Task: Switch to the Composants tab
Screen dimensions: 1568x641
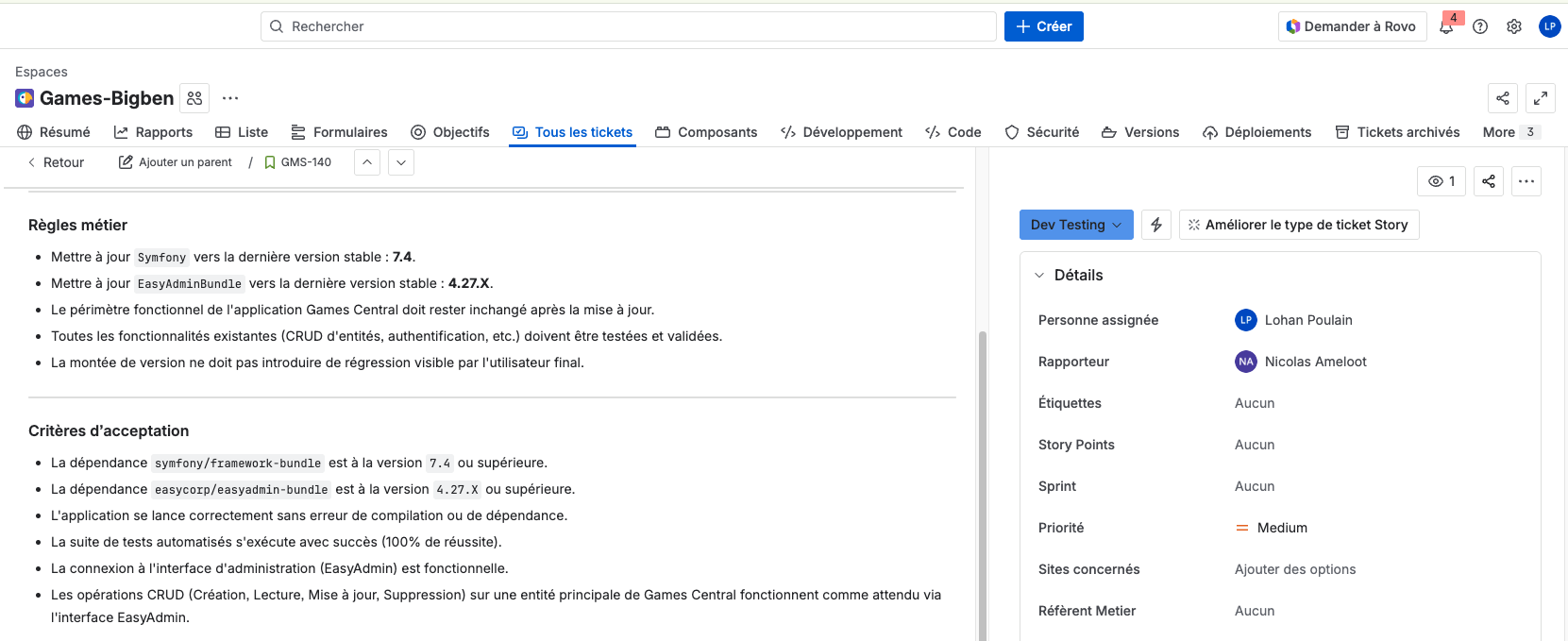Action: 706,132
